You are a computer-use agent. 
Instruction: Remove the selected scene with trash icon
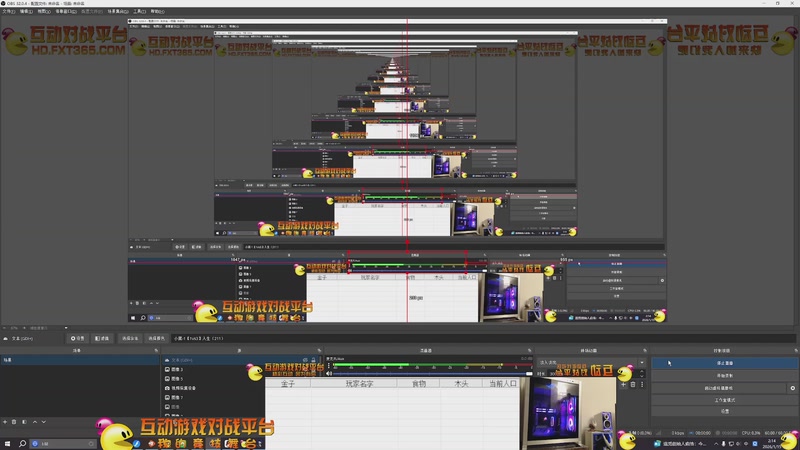14,422
